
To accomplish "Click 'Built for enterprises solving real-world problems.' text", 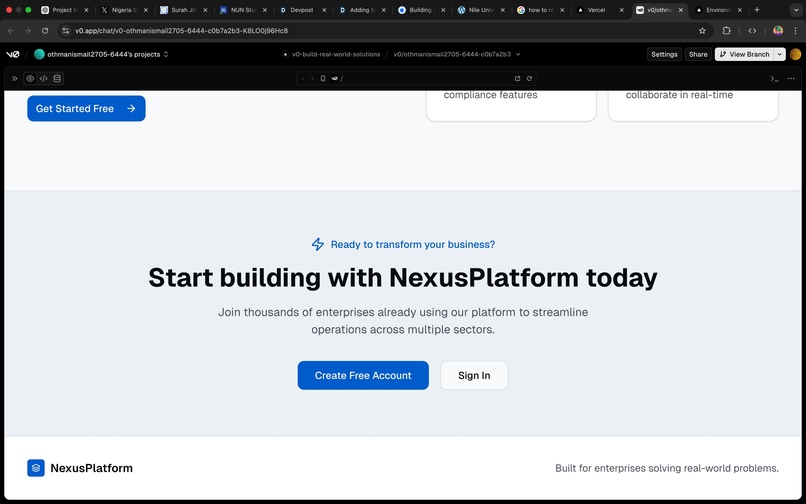I will pyautogui.click(x=667, y=468).
